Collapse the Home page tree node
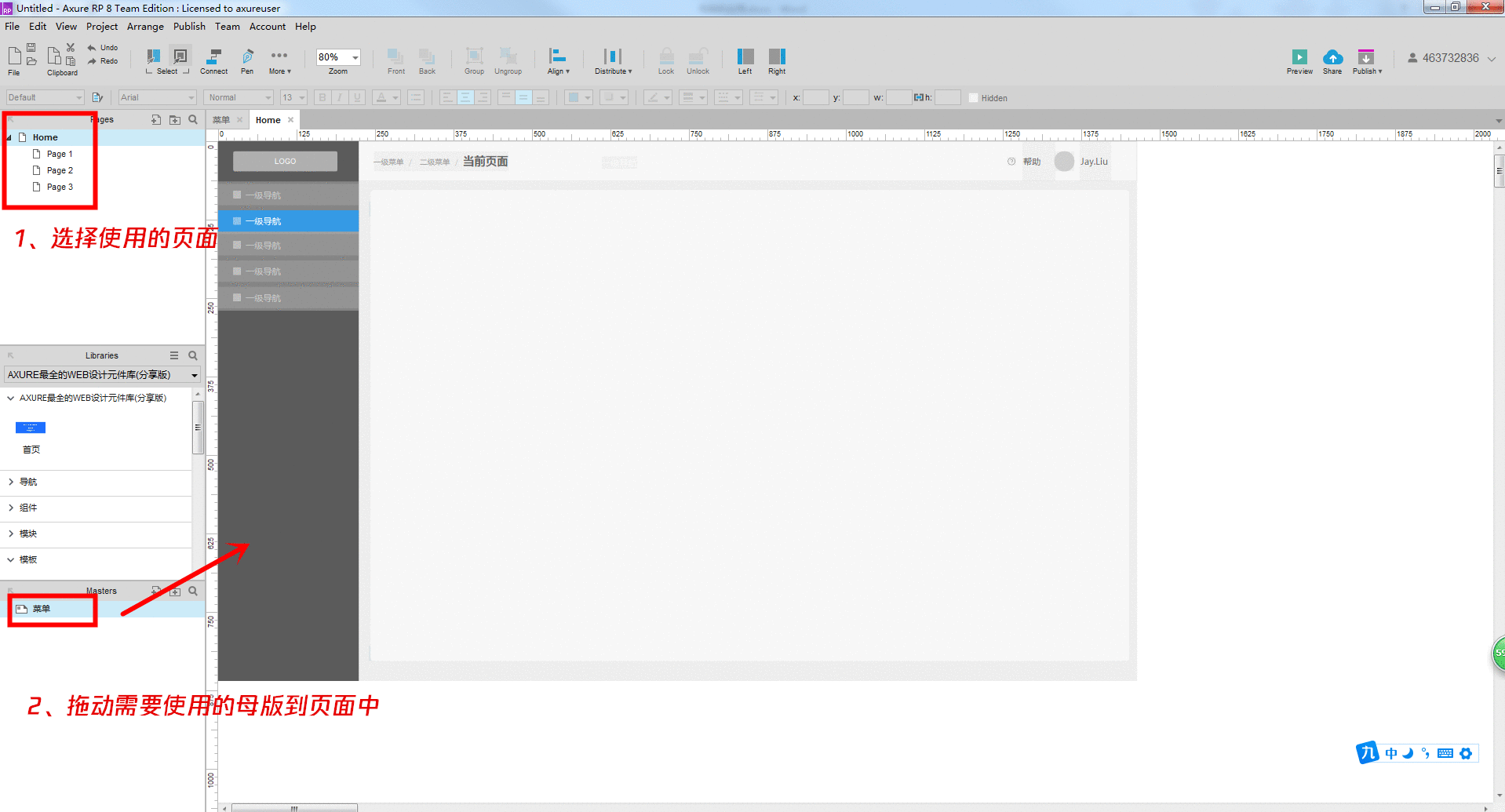Screen dimensions: 1505x812 [9, 137]
